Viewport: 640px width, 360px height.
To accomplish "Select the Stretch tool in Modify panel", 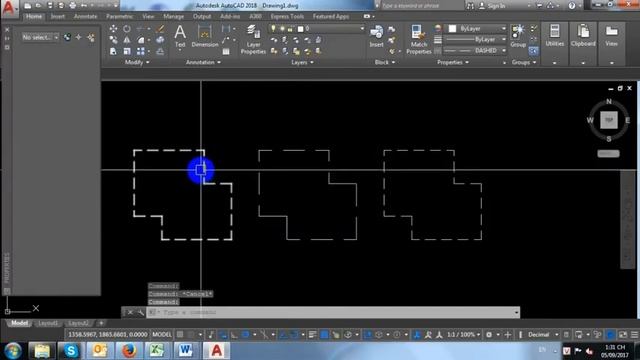I will click(113, 51).
